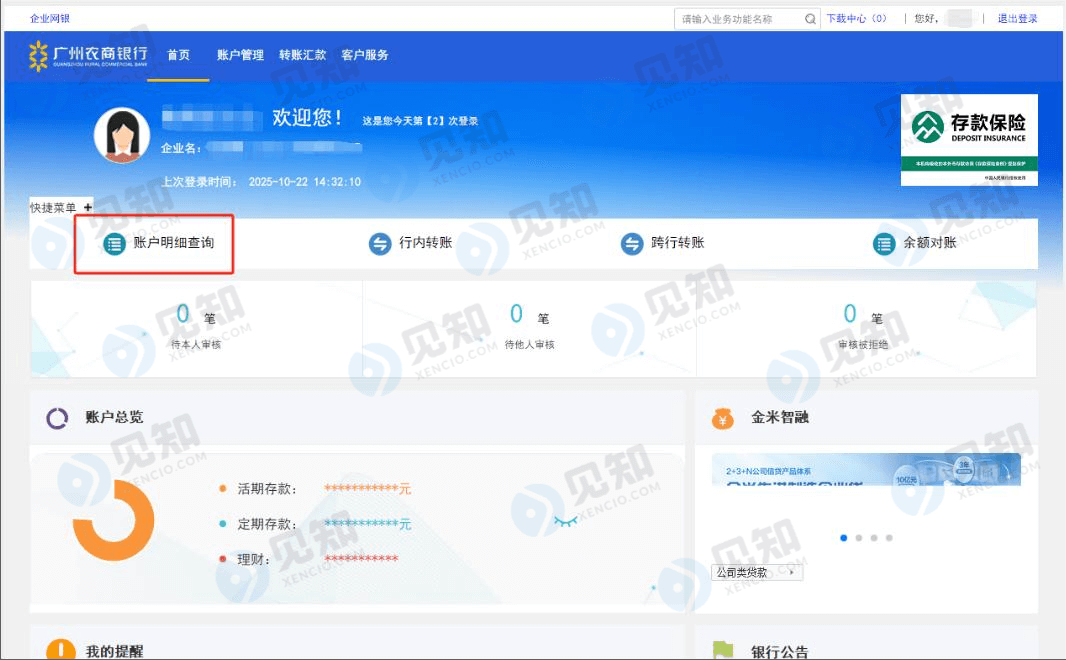Click the 金米智融 money bag icon
The width and height of the screenshot is (1066, 660).
[723, 418]
